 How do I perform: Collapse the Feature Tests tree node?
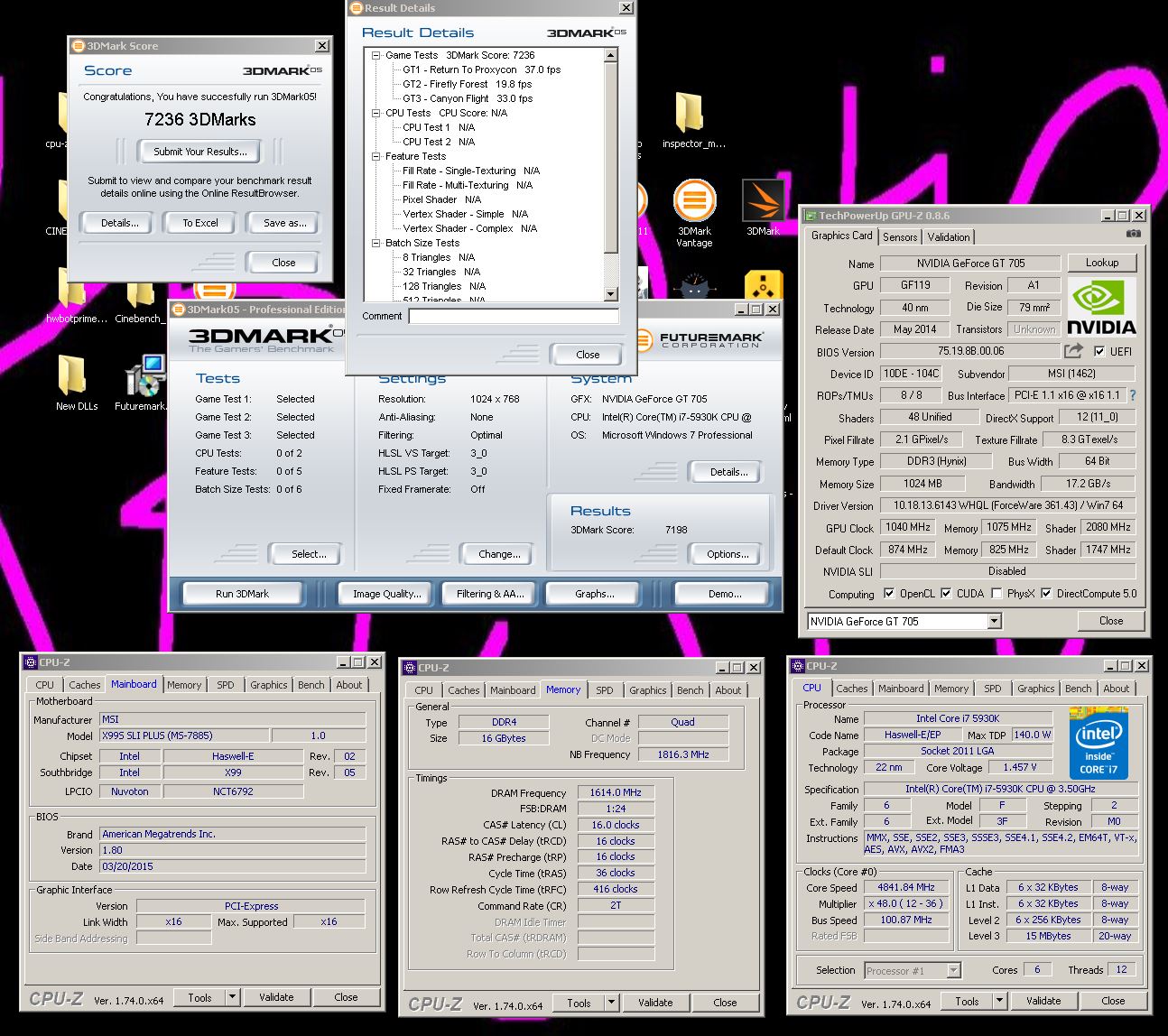click(376, 156)
